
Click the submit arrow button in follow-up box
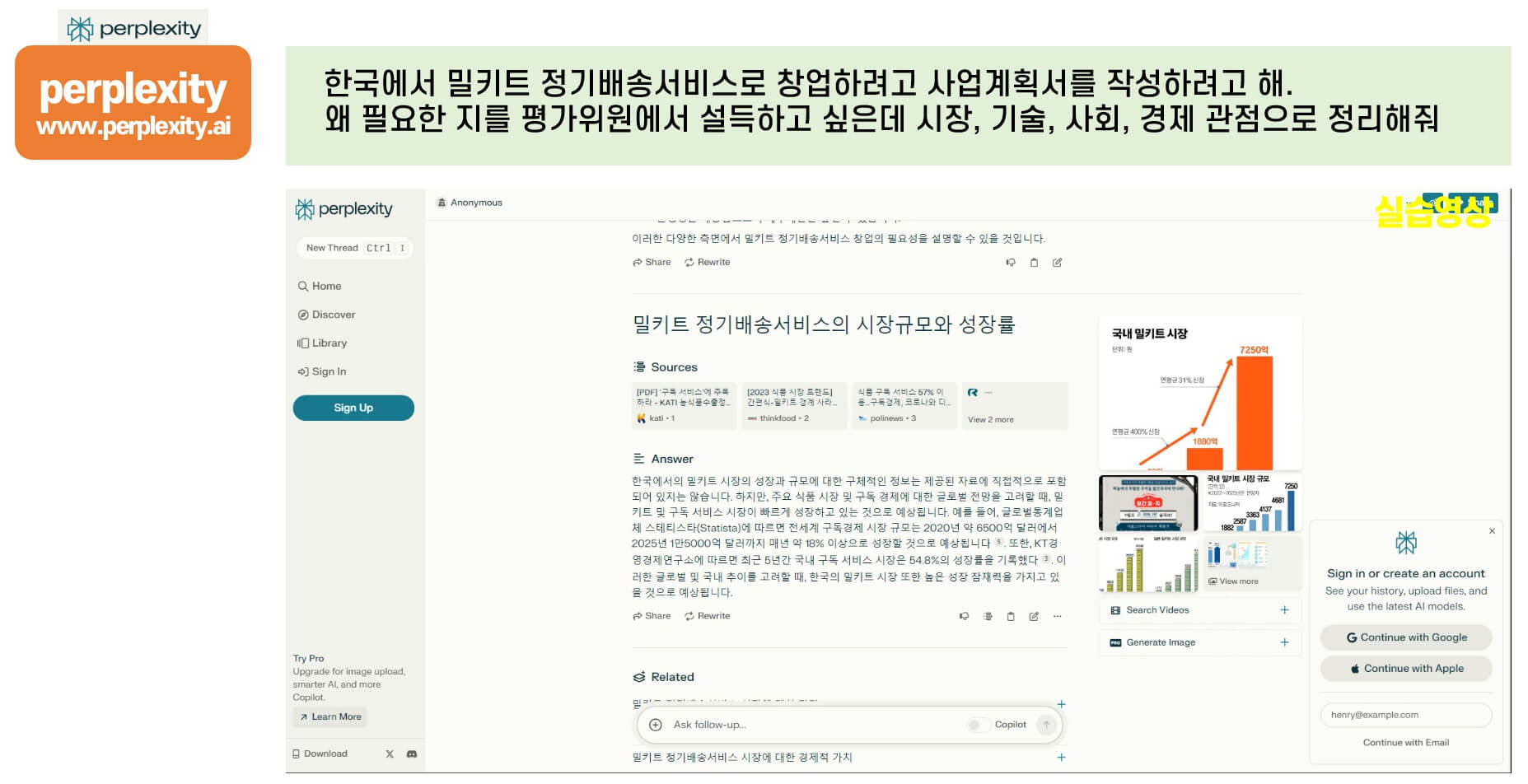(1046, 725)
